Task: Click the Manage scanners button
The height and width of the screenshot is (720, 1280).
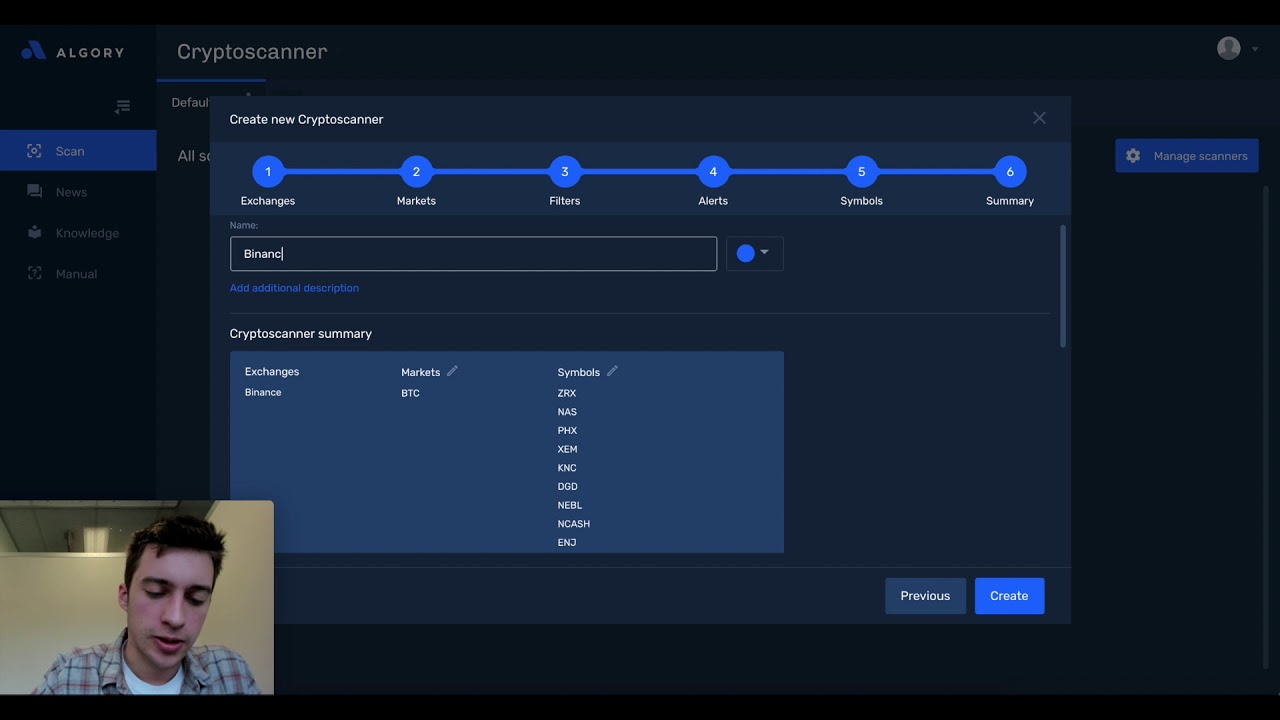Action: tap(1187, 156)
